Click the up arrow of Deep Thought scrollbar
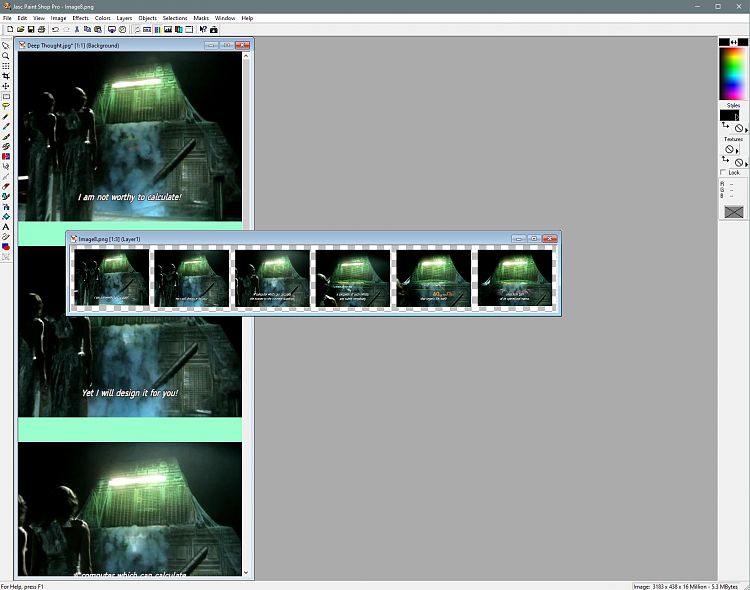Viewport: 750px width, 590px height. click(246, 56)
